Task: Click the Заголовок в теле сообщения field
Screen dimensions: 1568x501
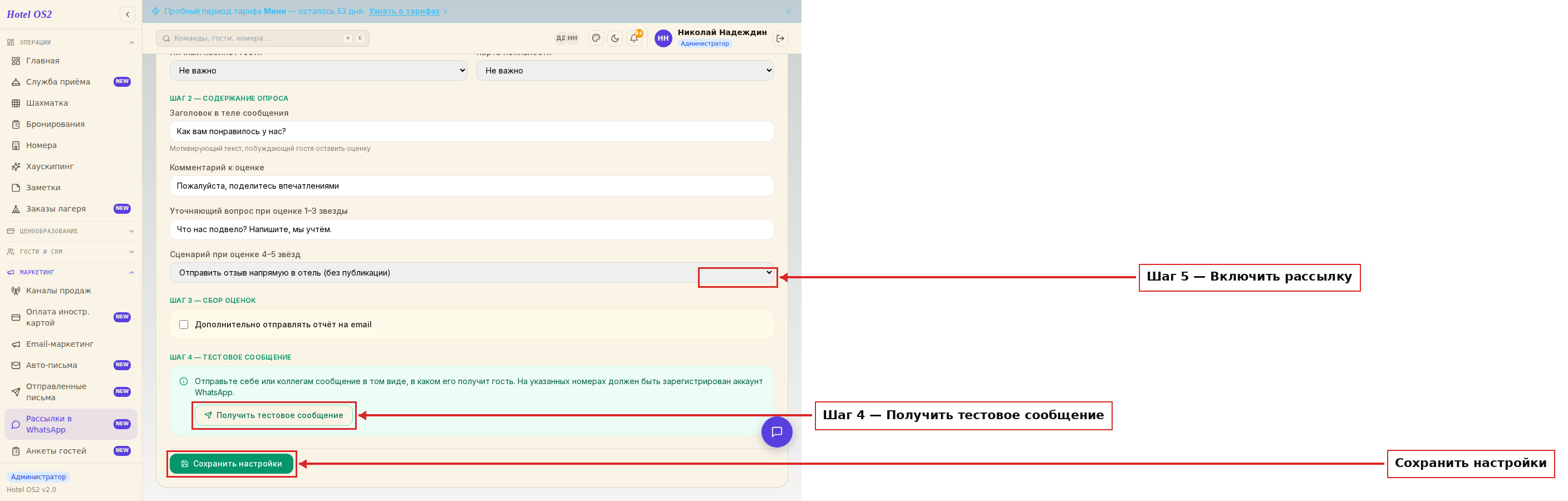Action: point(472,131)
